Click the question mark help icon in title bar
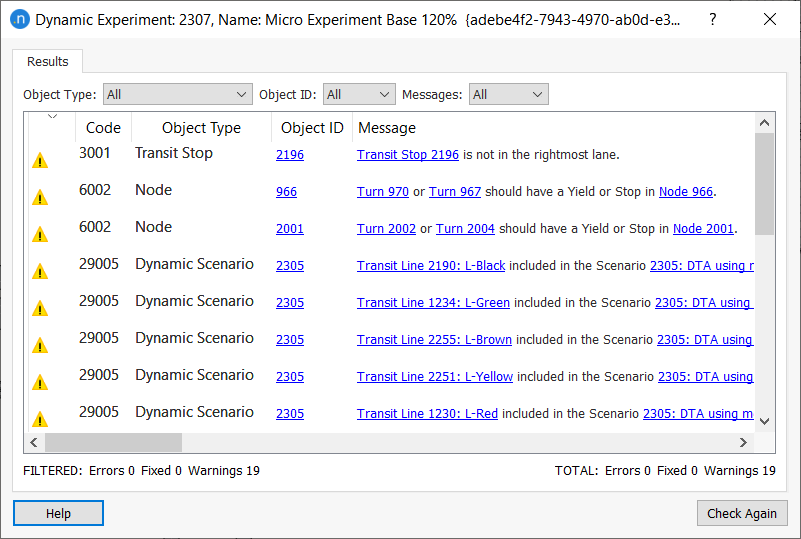 [x=713, y=19]
